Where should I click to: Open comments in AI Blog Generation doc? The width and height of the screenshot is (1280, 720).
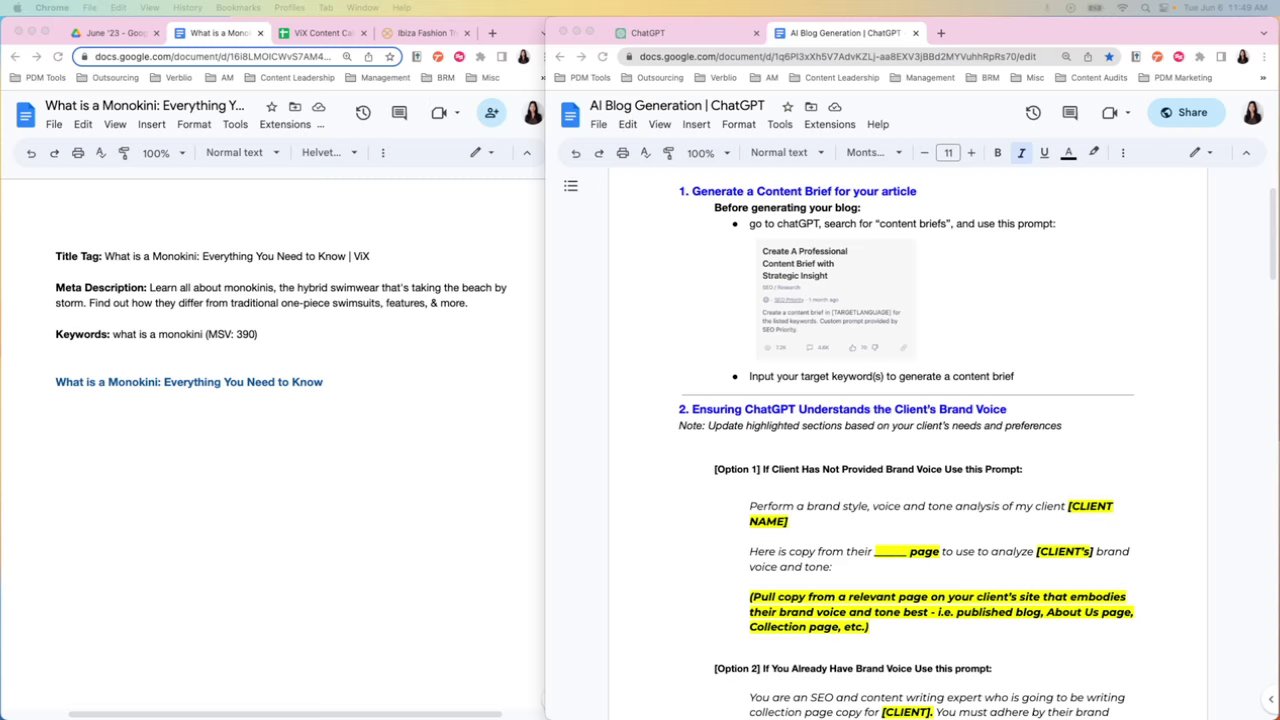[1069, 113]
